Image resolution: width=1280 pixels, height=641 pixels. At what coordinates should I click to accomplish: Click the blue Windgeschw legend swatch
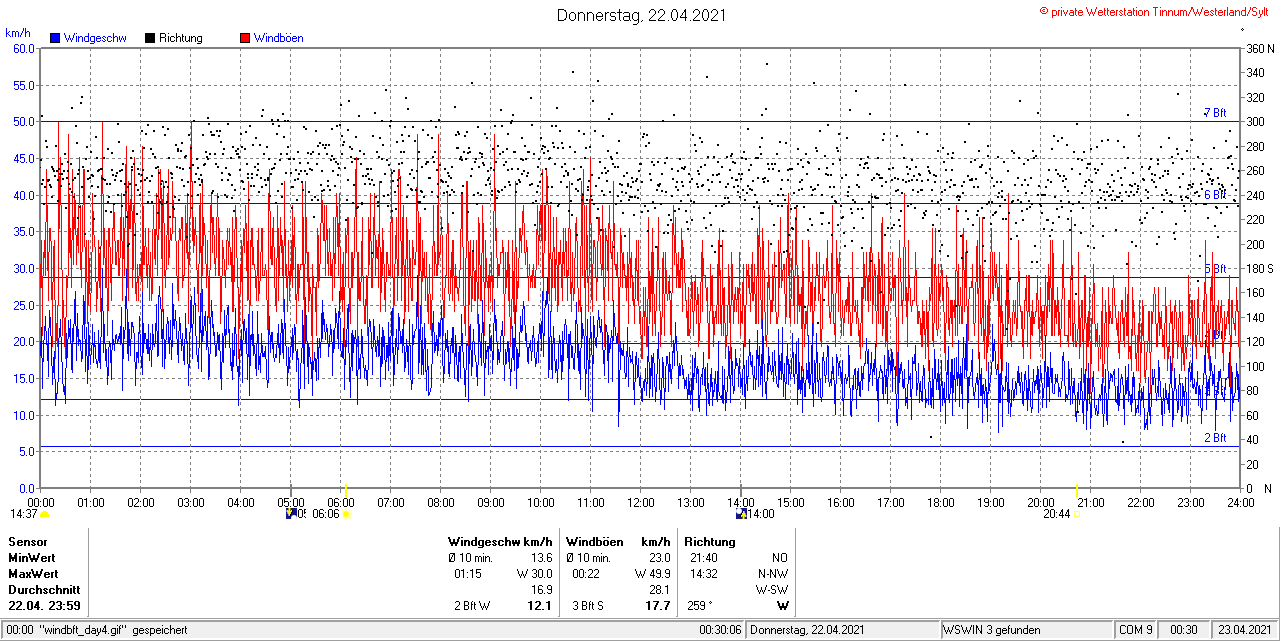tap(55, 38)
